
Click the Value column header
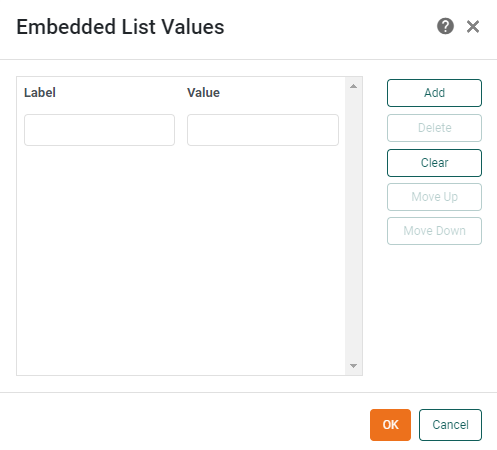coord(203,93)
